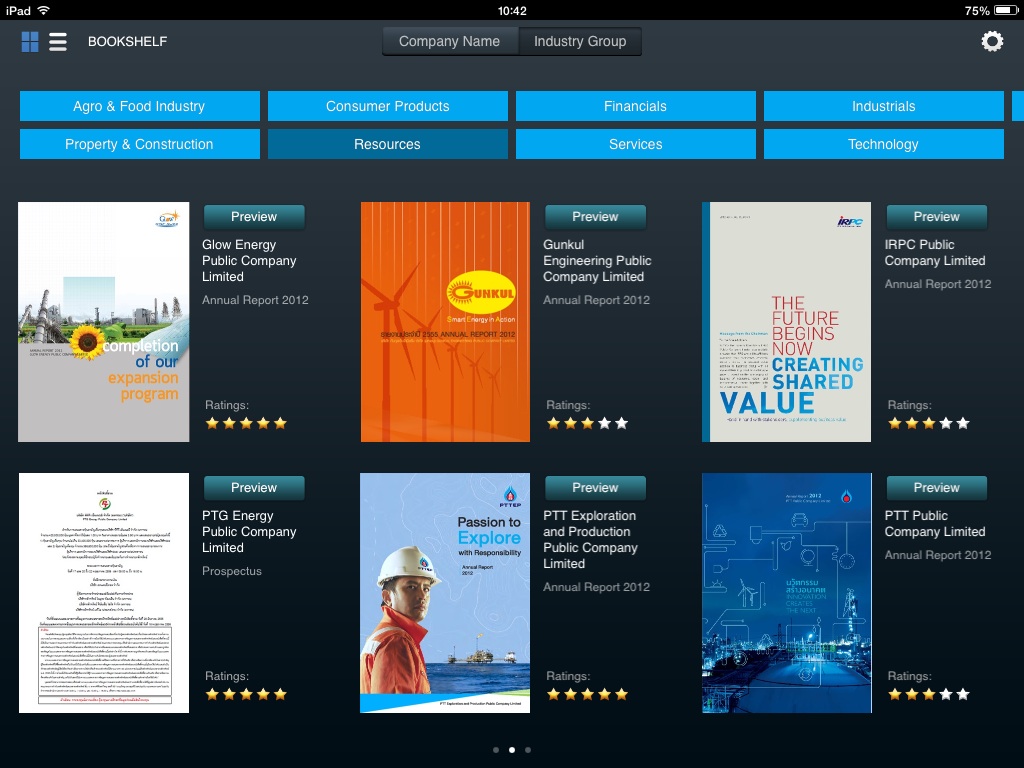The height and width of the screenshot is (768, 1024).
Task: Select Company Name sorting toggle
Action: 449,41
